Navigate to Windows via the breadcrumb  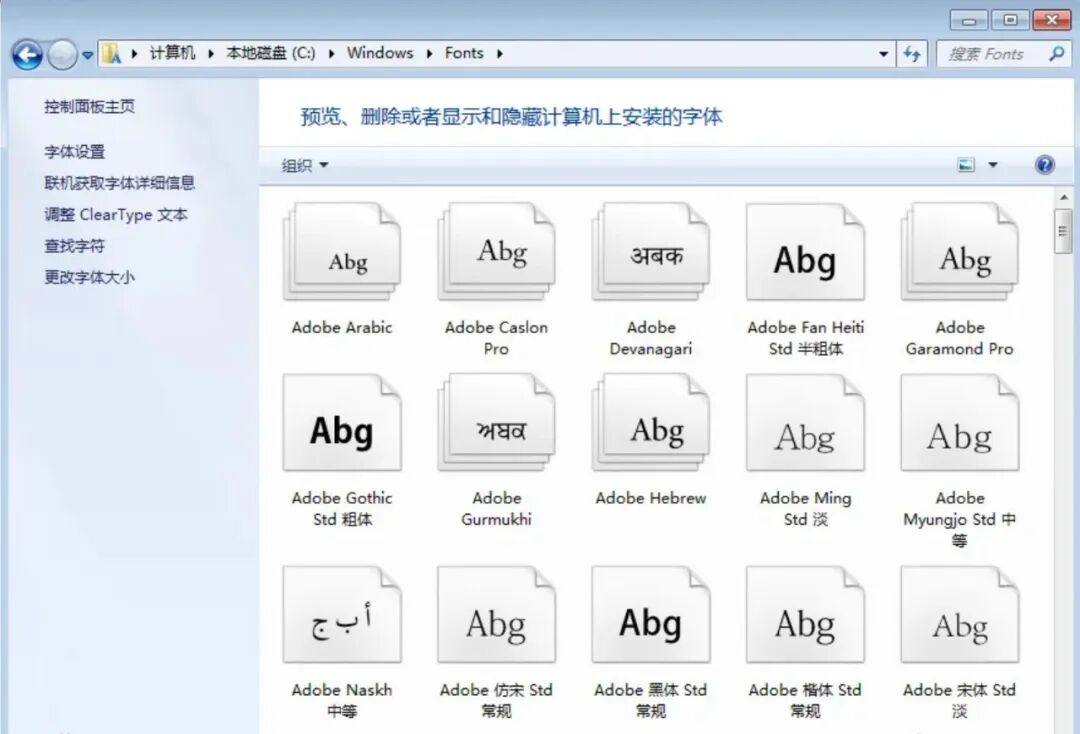(381, 54)
